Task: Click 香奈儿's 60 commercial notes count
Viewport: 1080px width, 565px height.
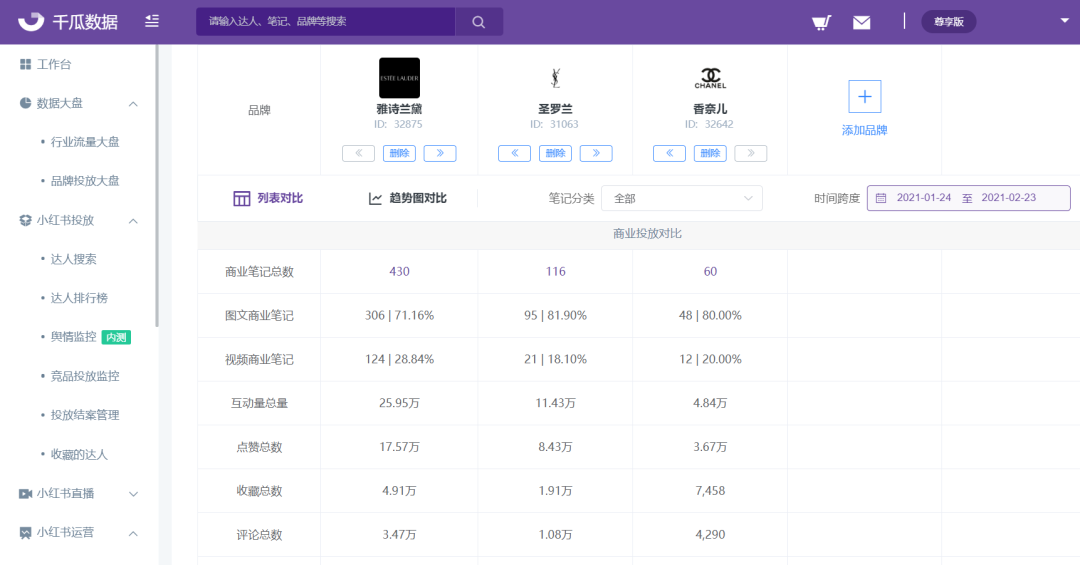Action: pos(710,271)
